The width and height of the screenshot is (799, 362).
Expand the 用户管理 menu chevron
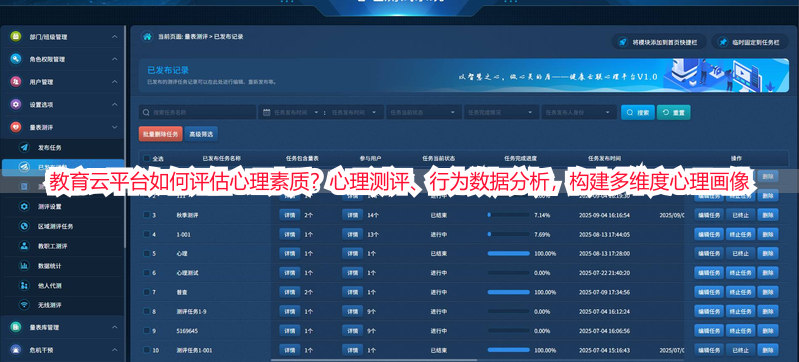point(115,82)
